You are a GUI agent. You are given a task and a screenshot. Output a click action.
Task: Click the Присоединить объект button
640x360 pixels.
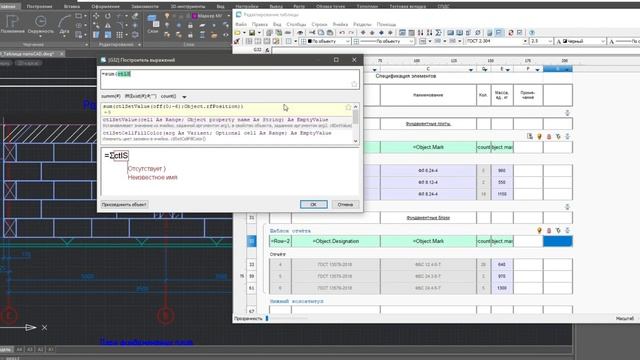(124, 204)
